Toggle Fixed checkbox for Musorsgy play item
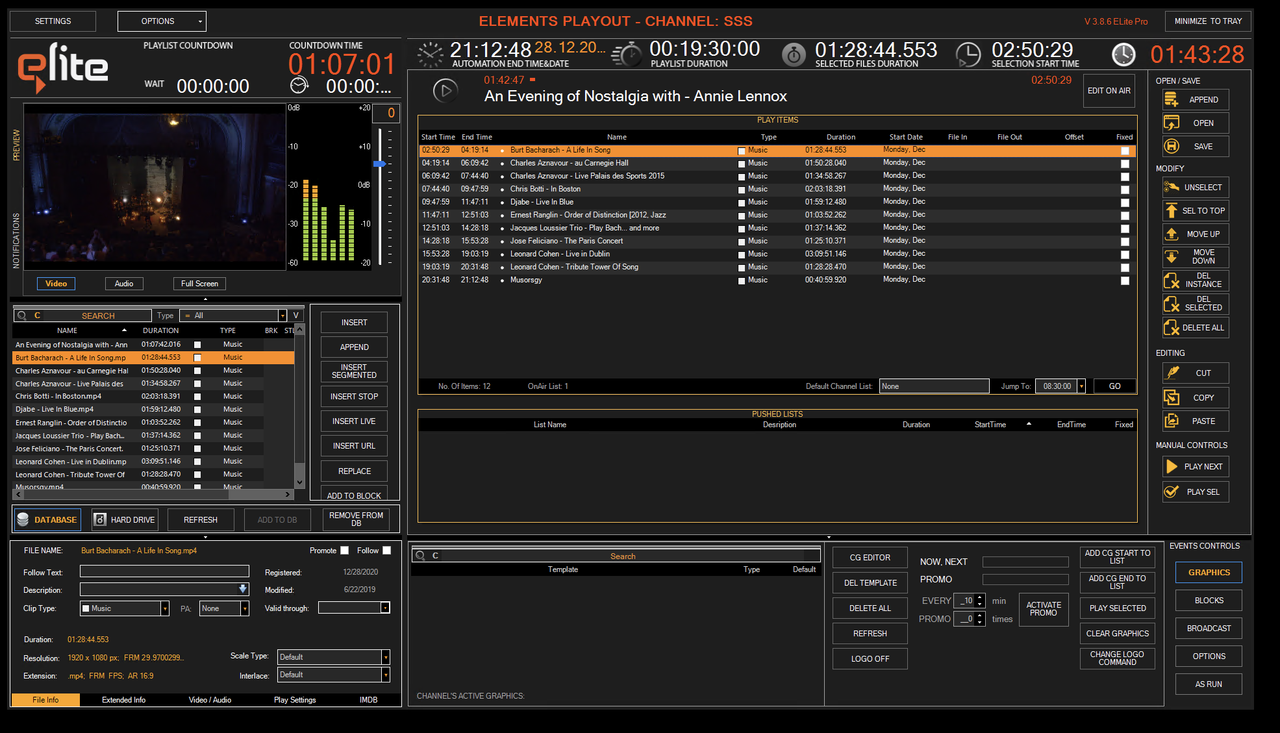 pyautogui.click(x=1125, y=280)
